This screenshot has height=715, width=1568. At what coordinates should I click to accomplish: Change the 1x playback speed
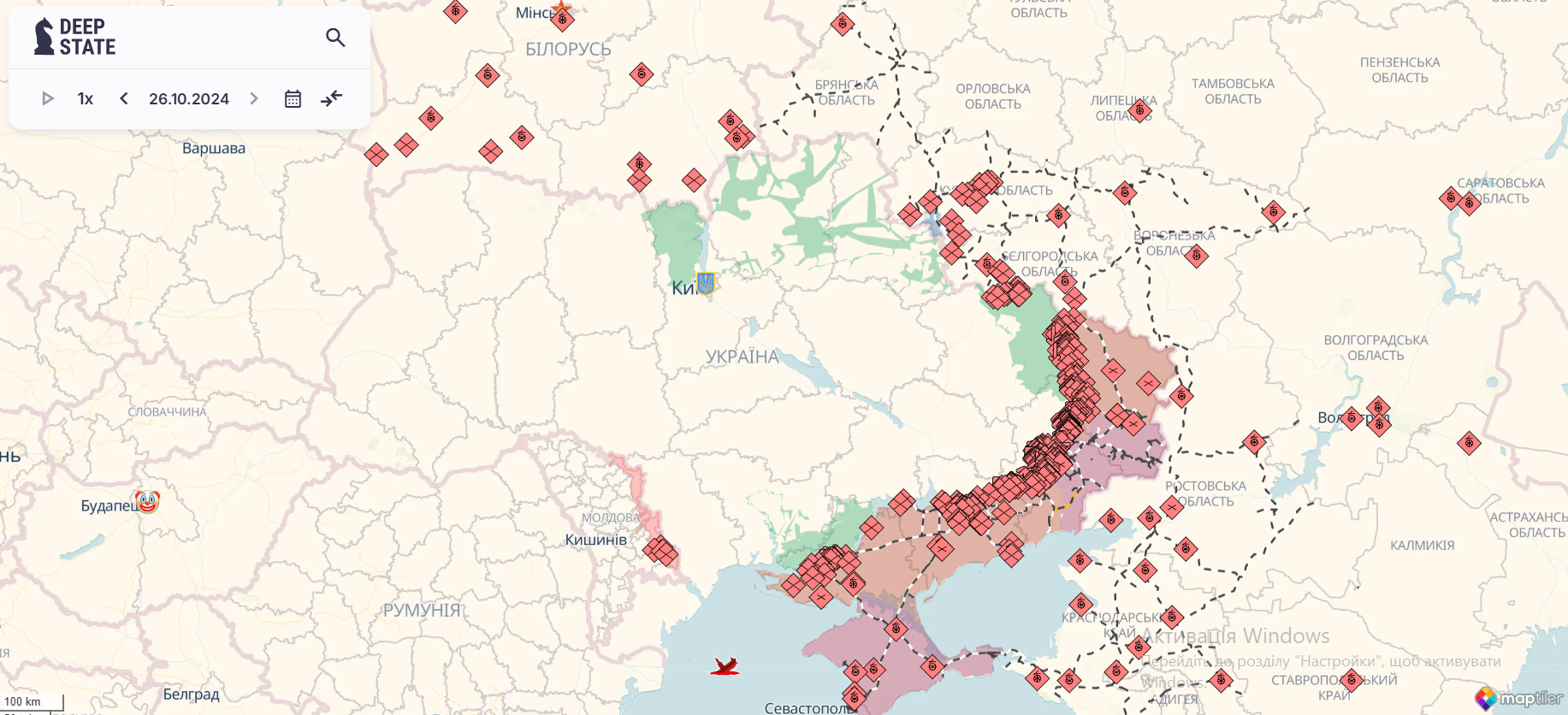[x=86, y=98]
